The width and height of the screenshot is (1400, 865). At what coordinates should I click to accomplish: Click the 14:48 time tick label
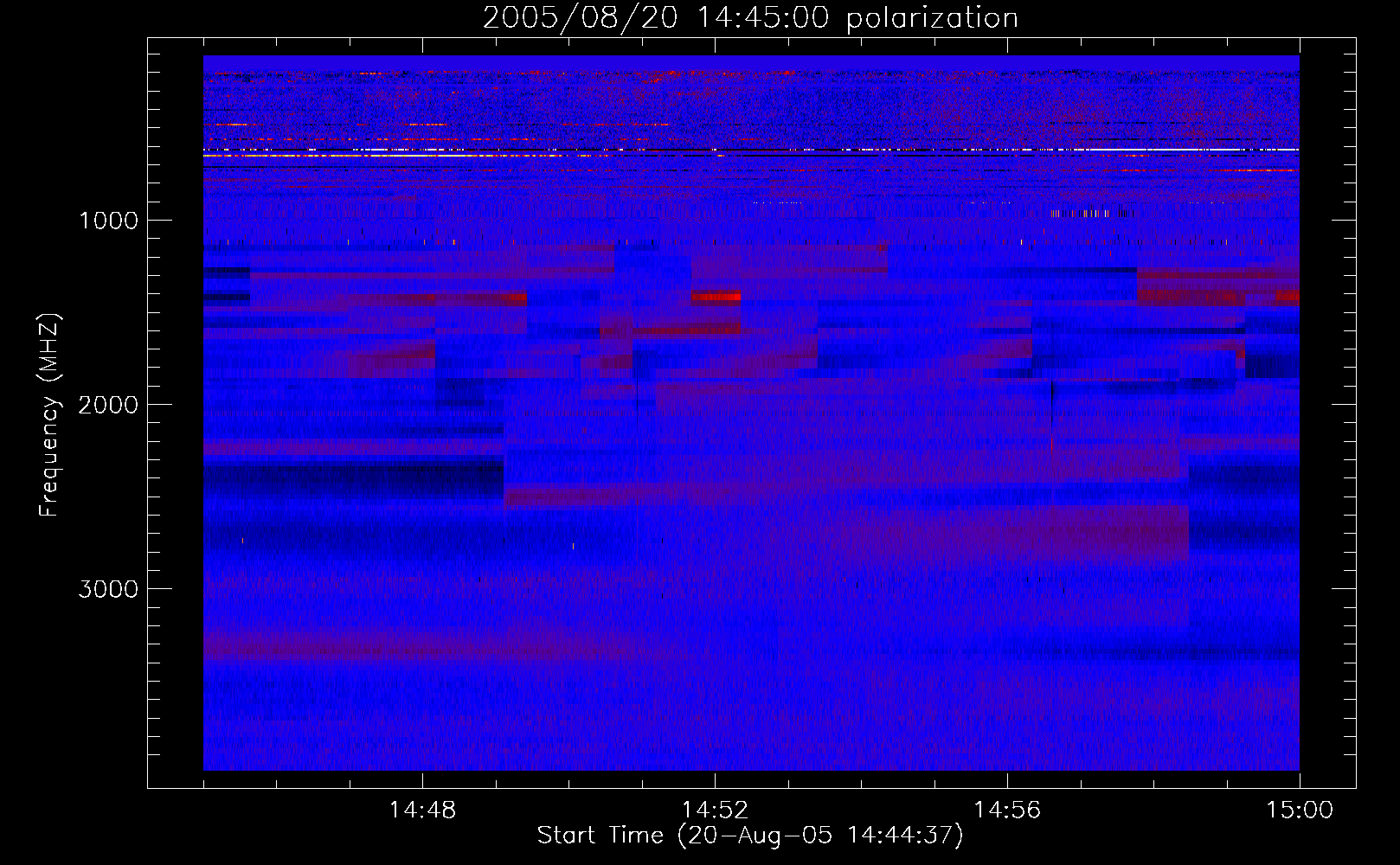[x=422, y=811]
